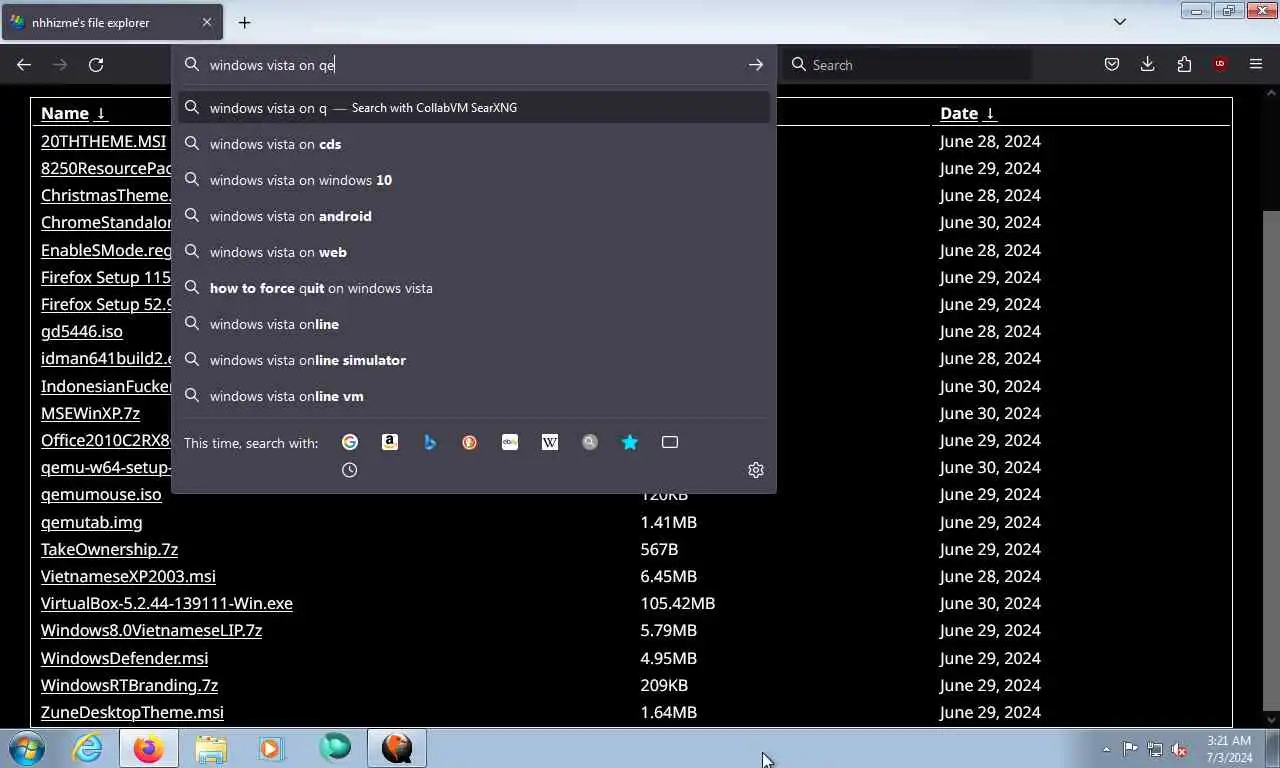Sort the list by Date column
This screenshot has width=1280, height=768.
click(x=968, y=113)
